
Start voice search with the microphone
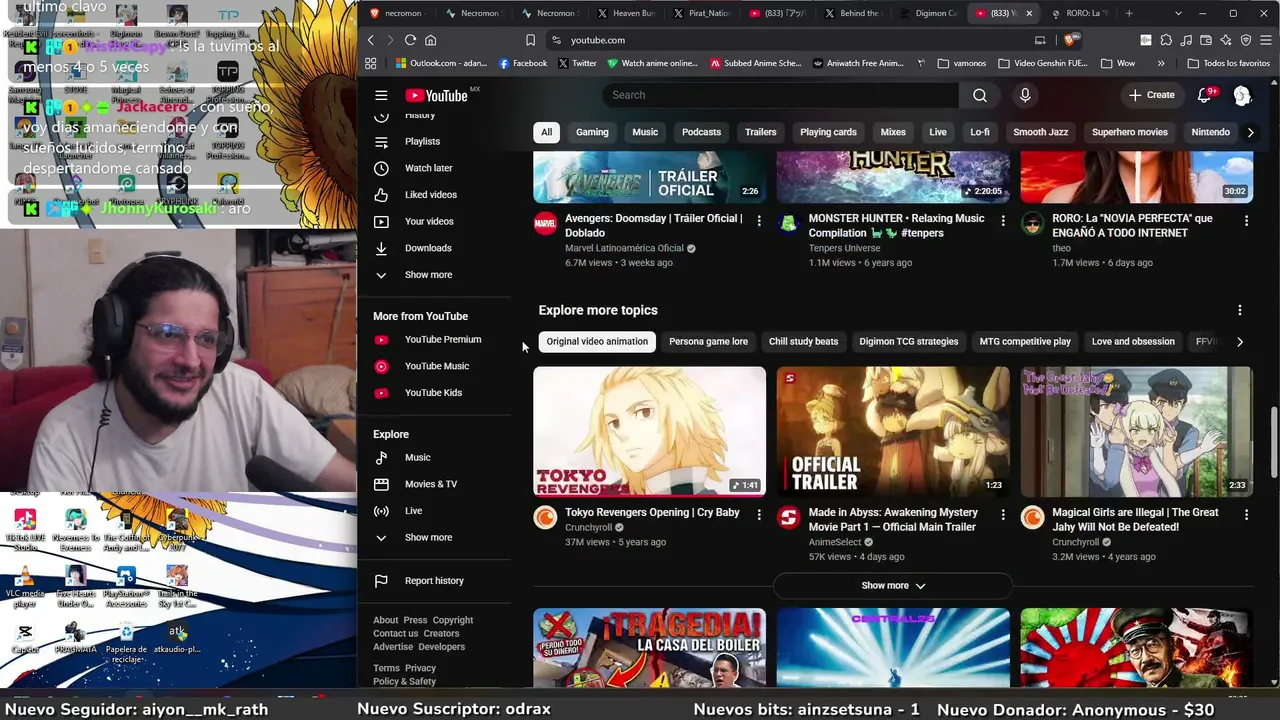pyautogui.click(x=1024, y=95)
